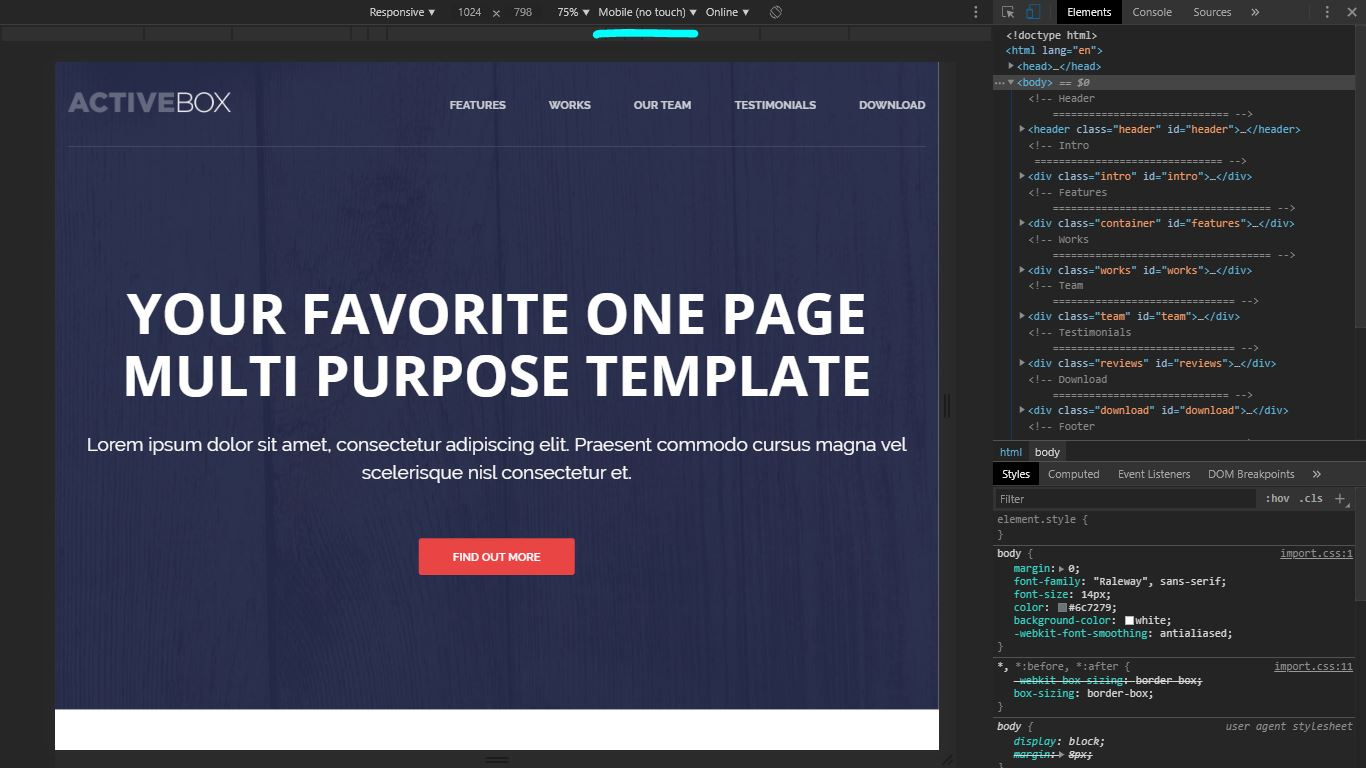Click the rotate screen orientation icon
This screenshot has height=768, width=1366.
776,12
